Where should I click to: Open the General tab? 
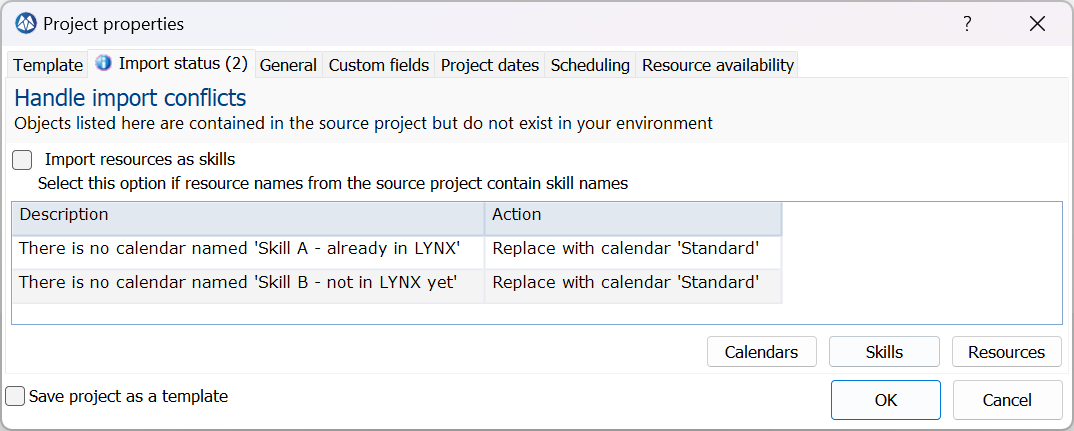click(x=288, y=65)
